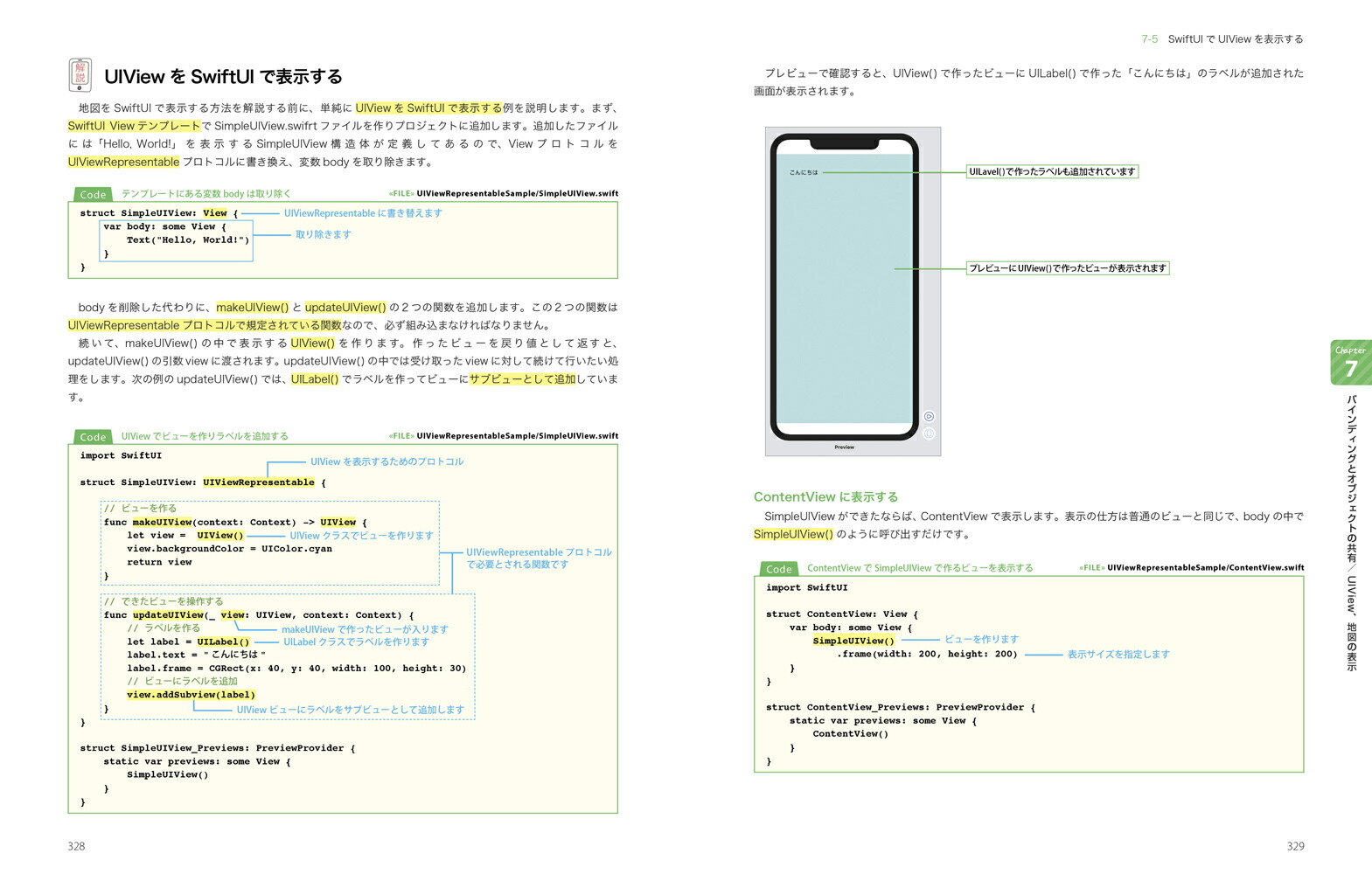The width and height of the screenshot is (1372, 874).
Task: Click the Code caption "UIView でビューを作りラベルを追加する"
Action: [x=205, y=436]
